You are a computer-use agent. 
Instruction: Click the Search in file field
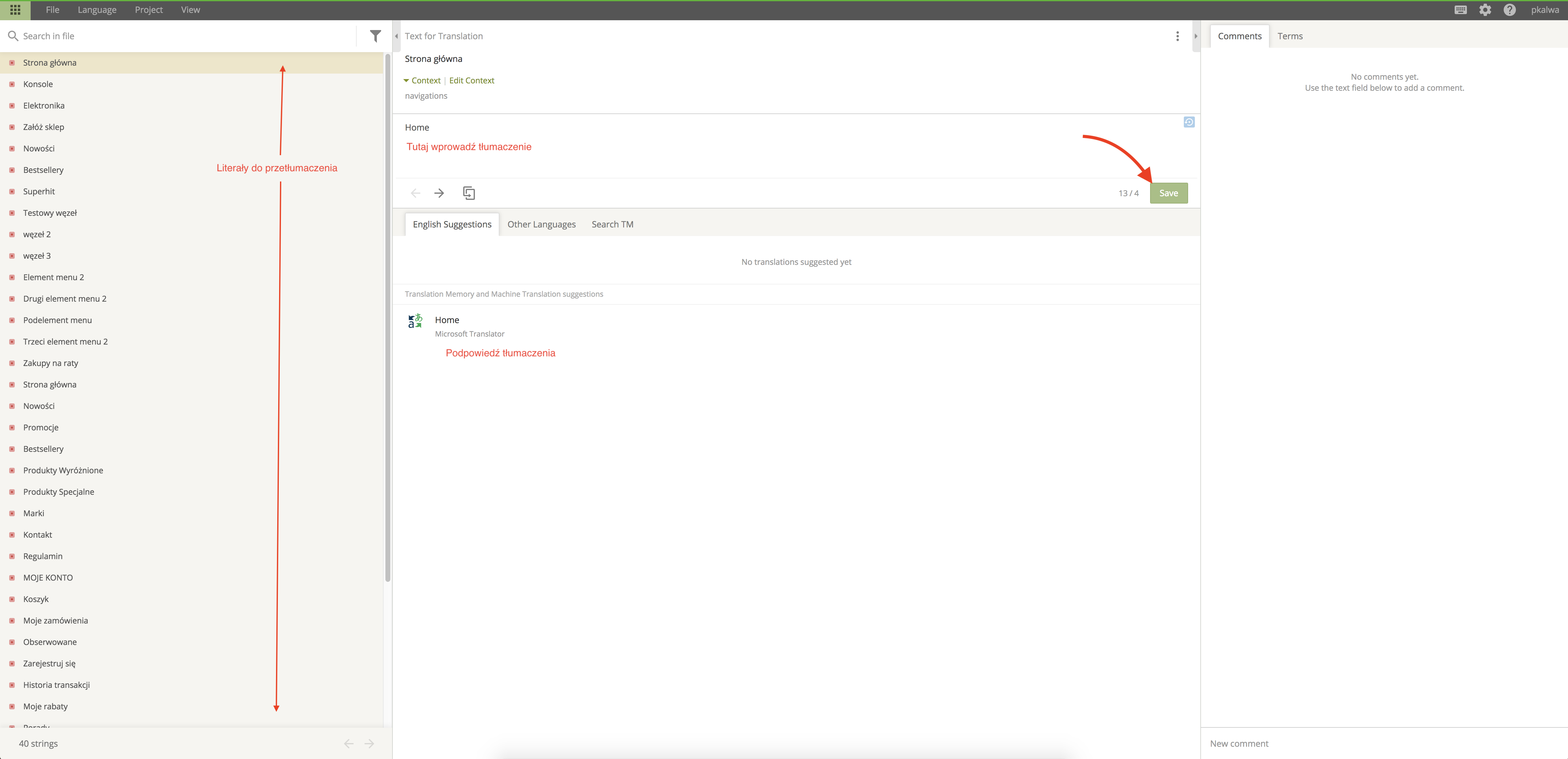183,36
